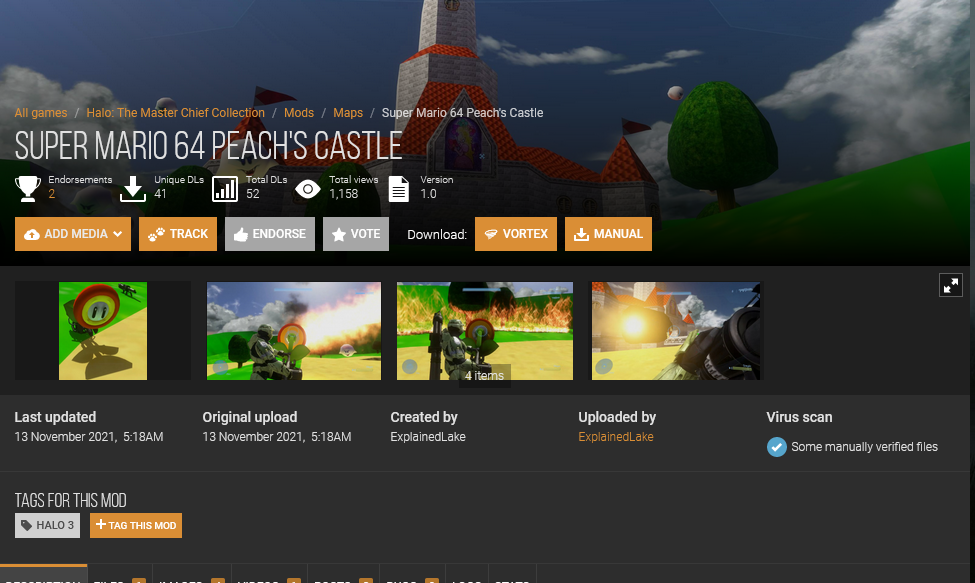This screenshot has height=583, width=975.
Task: Vote for this mod
Action: 356,234
